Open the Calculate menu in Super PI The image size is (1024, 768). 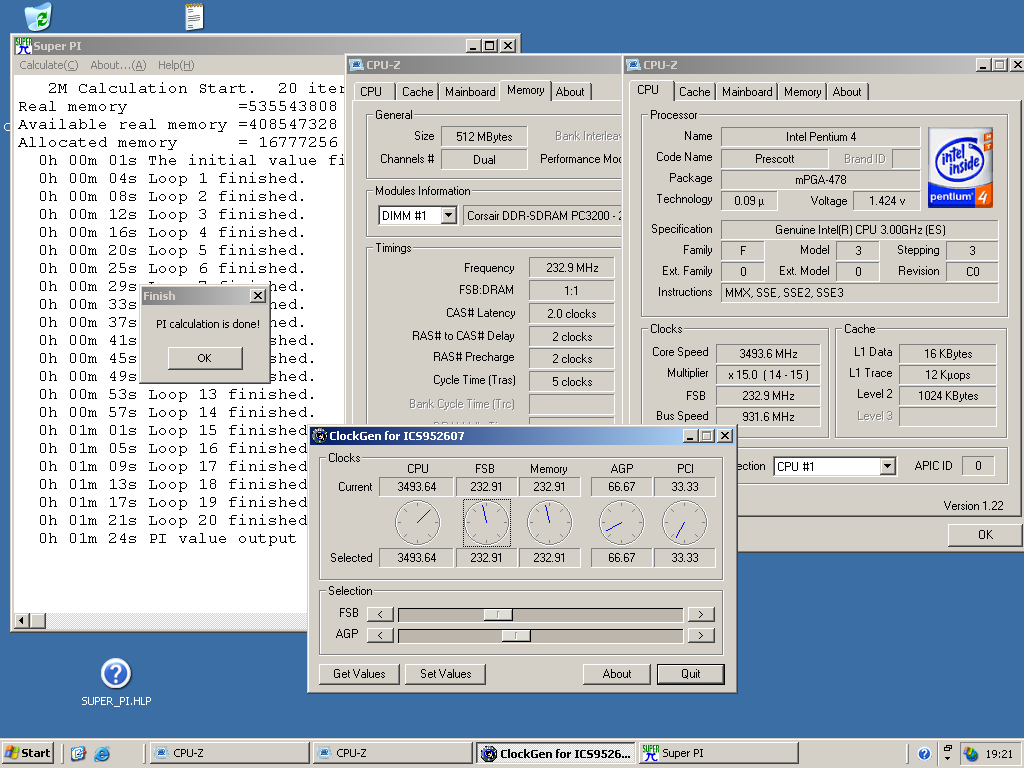48,66
